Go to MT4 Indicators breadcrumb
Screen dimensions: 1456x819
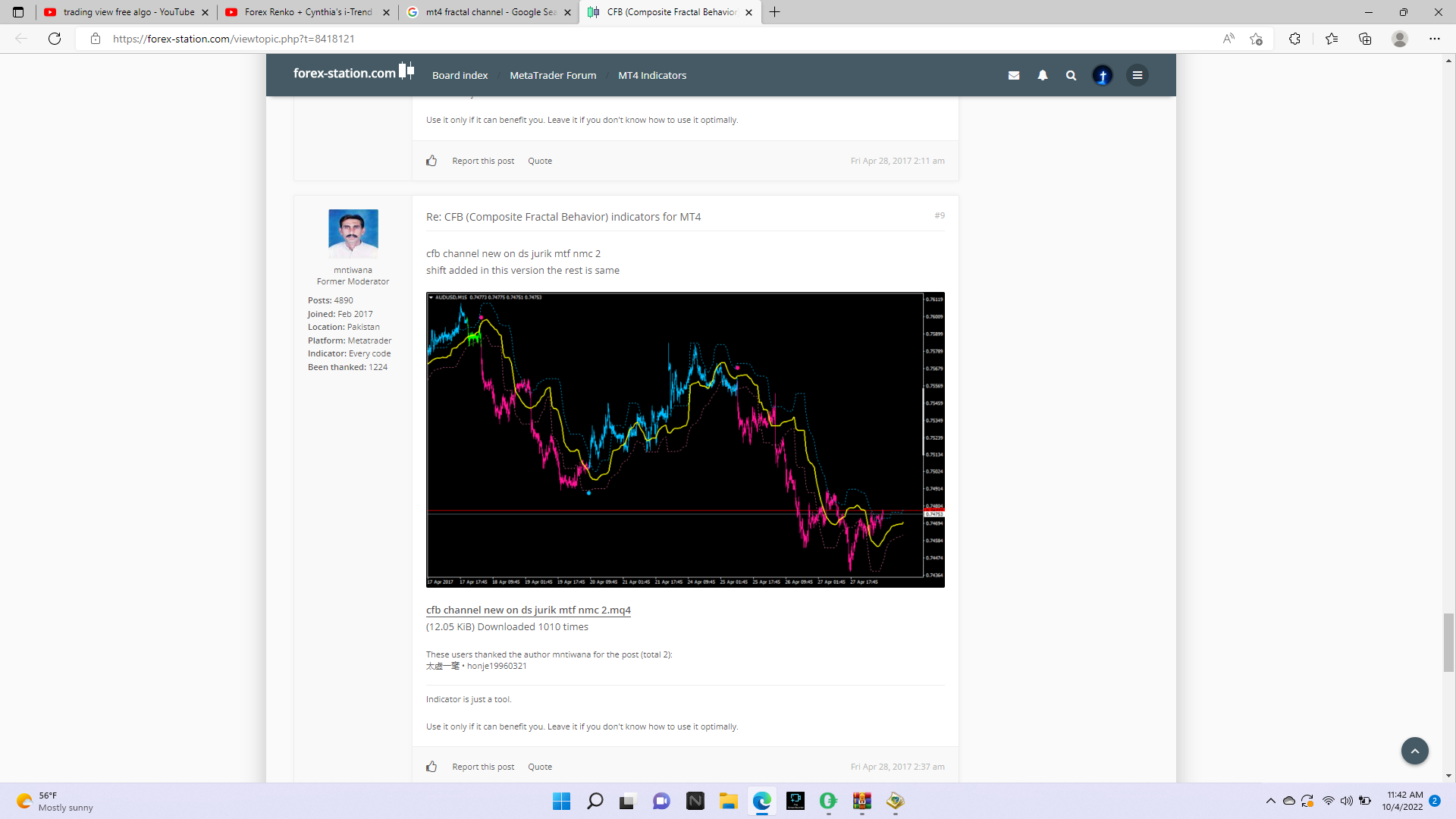point(651,75)
